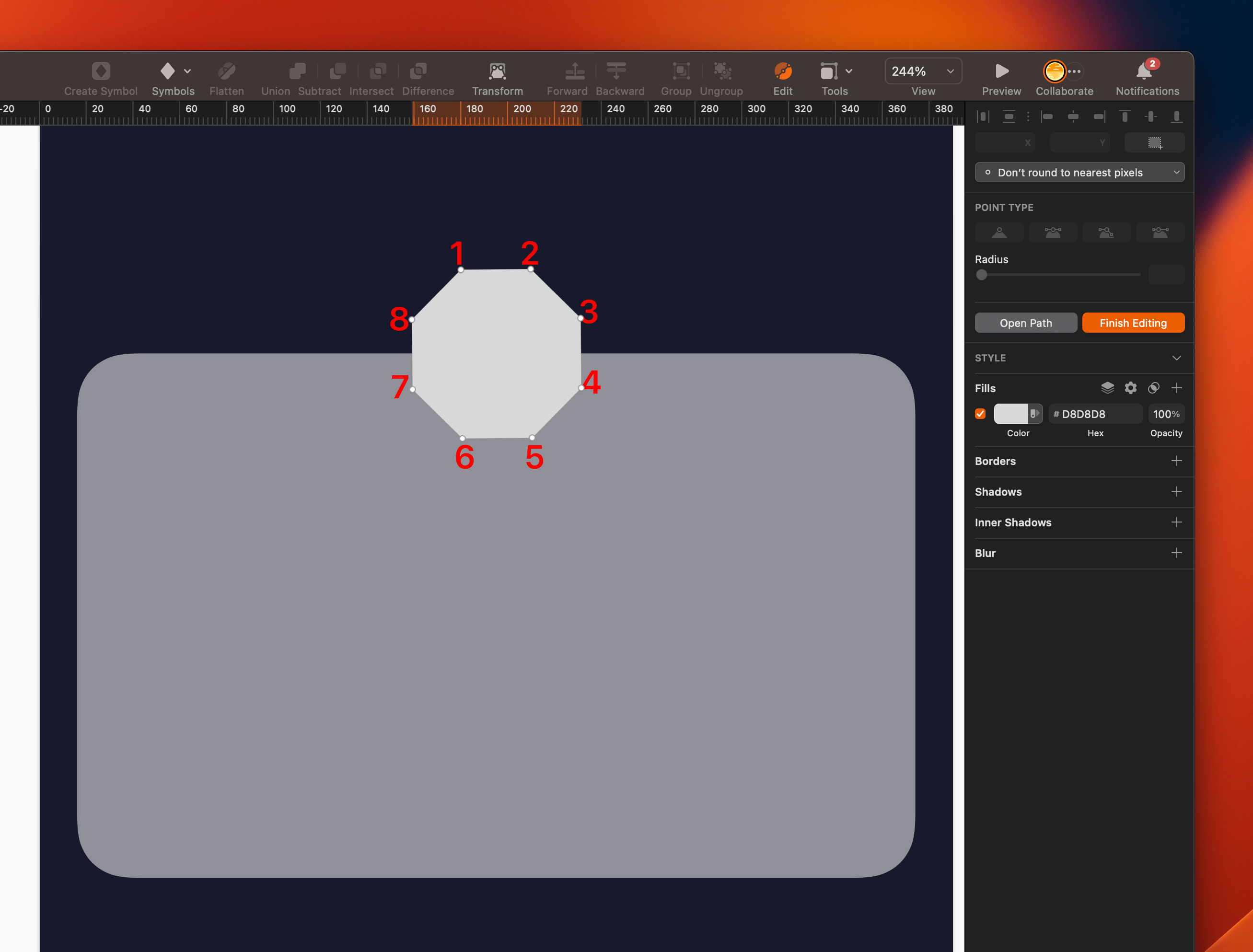Open the zoom level dropdown
The width and height of the screenshot is (1253, 952).
coord(923,71)
